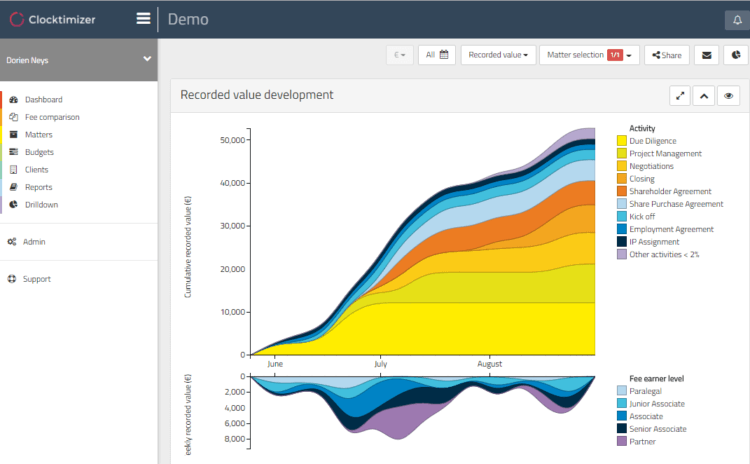
Task: Expand the Dorien Neys user menu
Action: tap(78, 60)
